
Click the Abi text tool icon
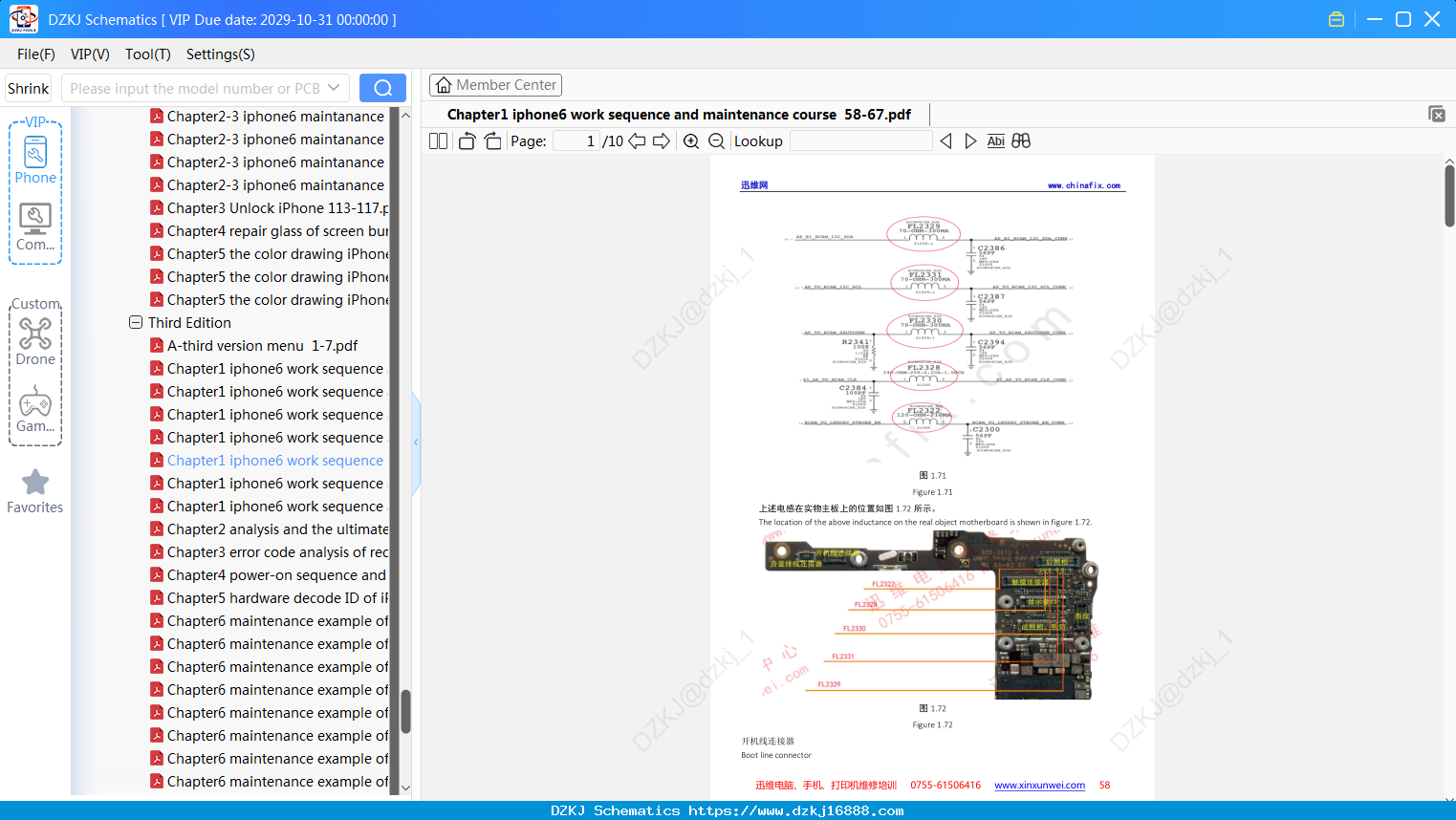(x=996, y=141)
